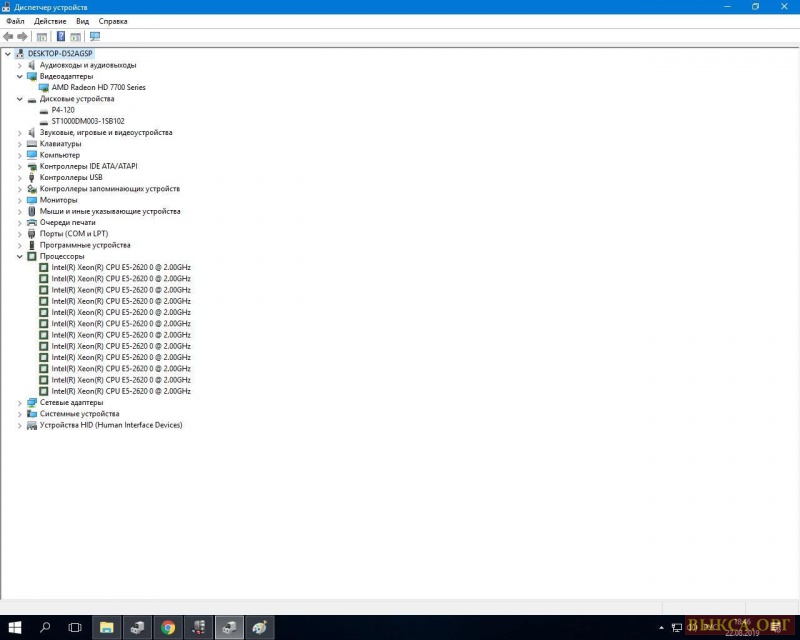Click the scan for hardware changes monitor icon
The height and width of the screenshot is (640, 800).
(95, 37)
